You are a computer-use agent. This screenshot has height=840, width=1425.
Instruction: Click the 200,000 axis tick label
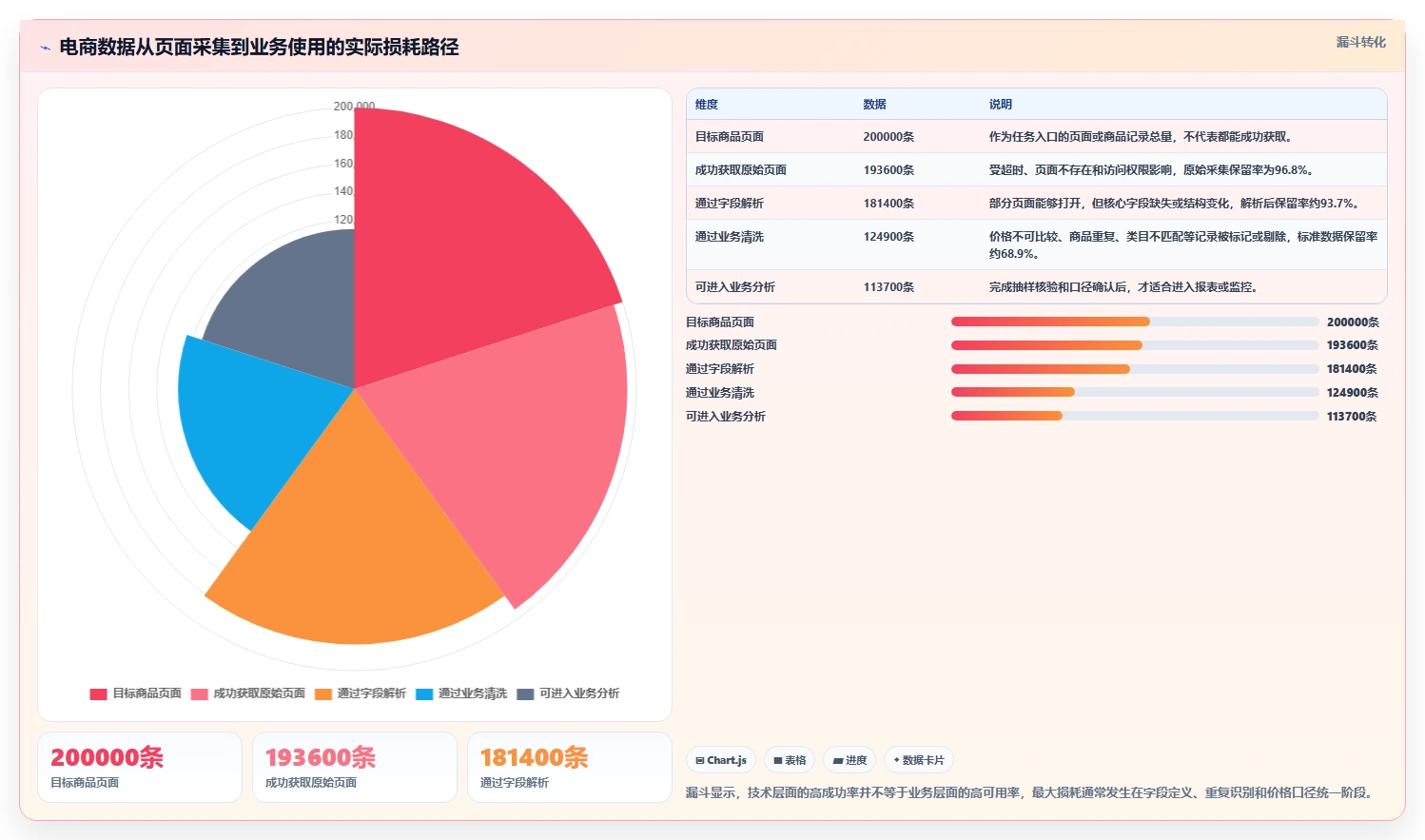click(354, 107)
